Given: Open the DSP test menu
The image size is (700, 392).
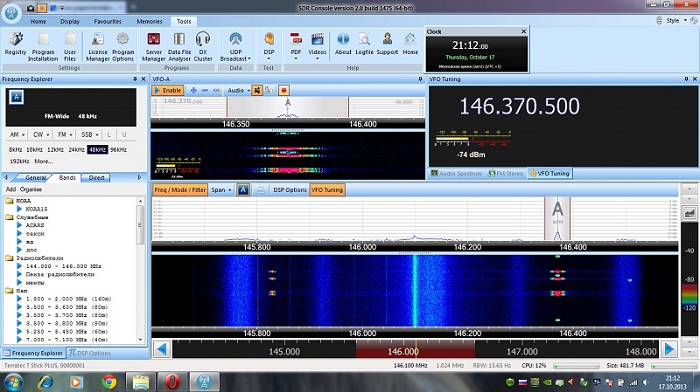Looking at the screenshot, I should coord(269,46).
